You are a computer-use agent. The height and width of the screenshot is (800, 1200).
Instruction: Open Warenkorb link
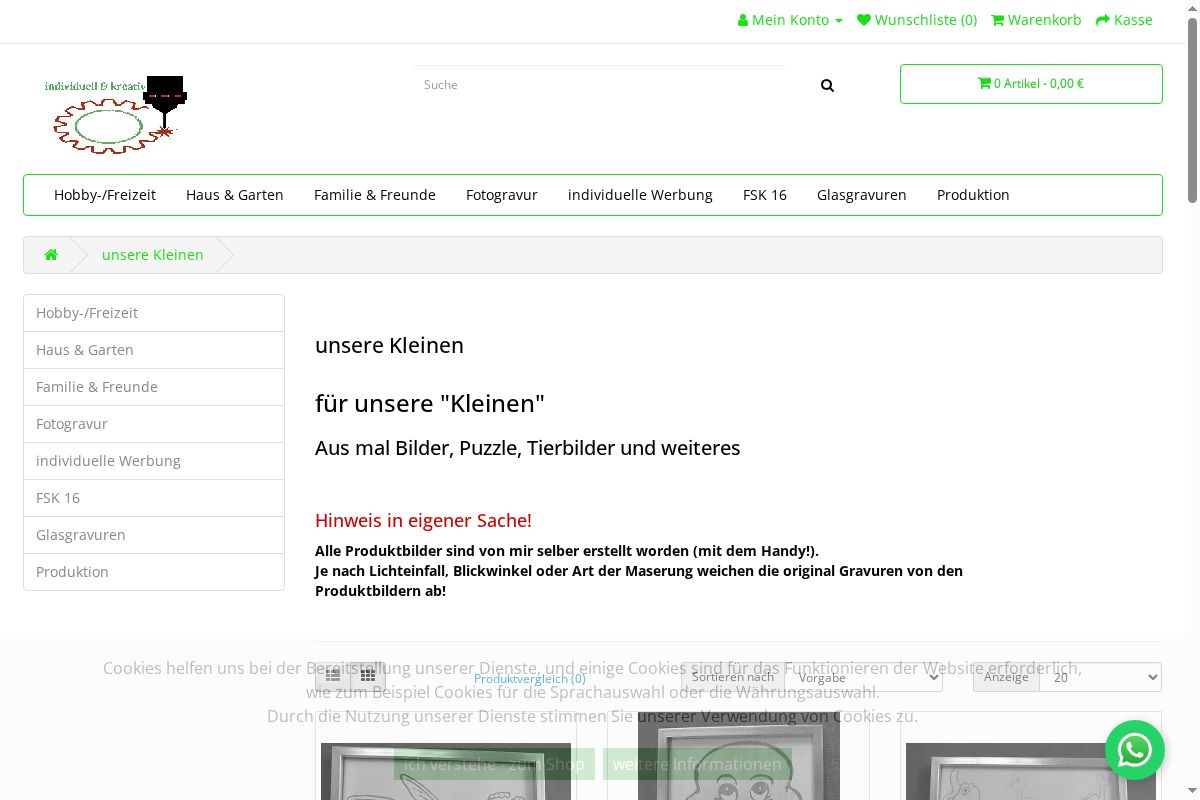[x=1036, y=20]
